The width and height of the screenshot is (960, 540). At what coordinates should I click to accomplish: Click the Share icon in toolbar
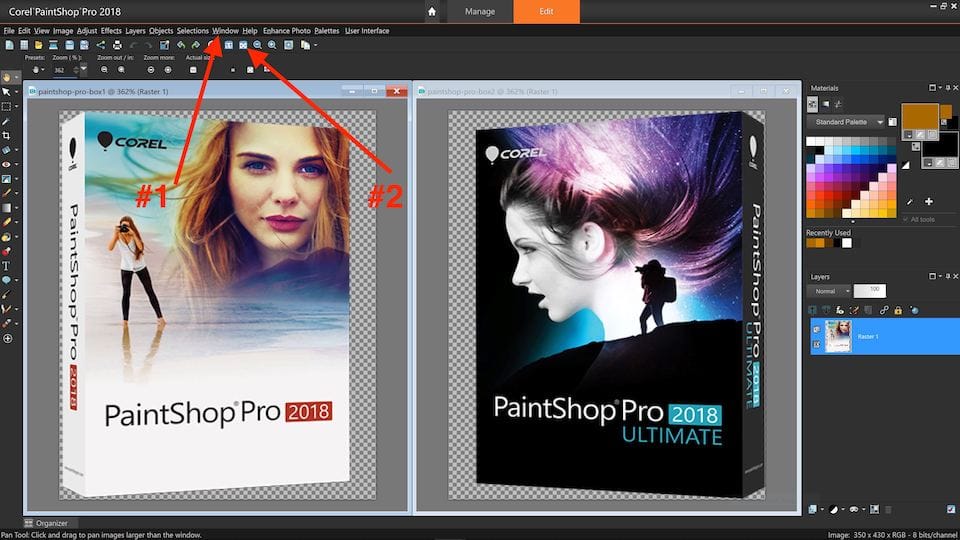(x=100, y=45)
